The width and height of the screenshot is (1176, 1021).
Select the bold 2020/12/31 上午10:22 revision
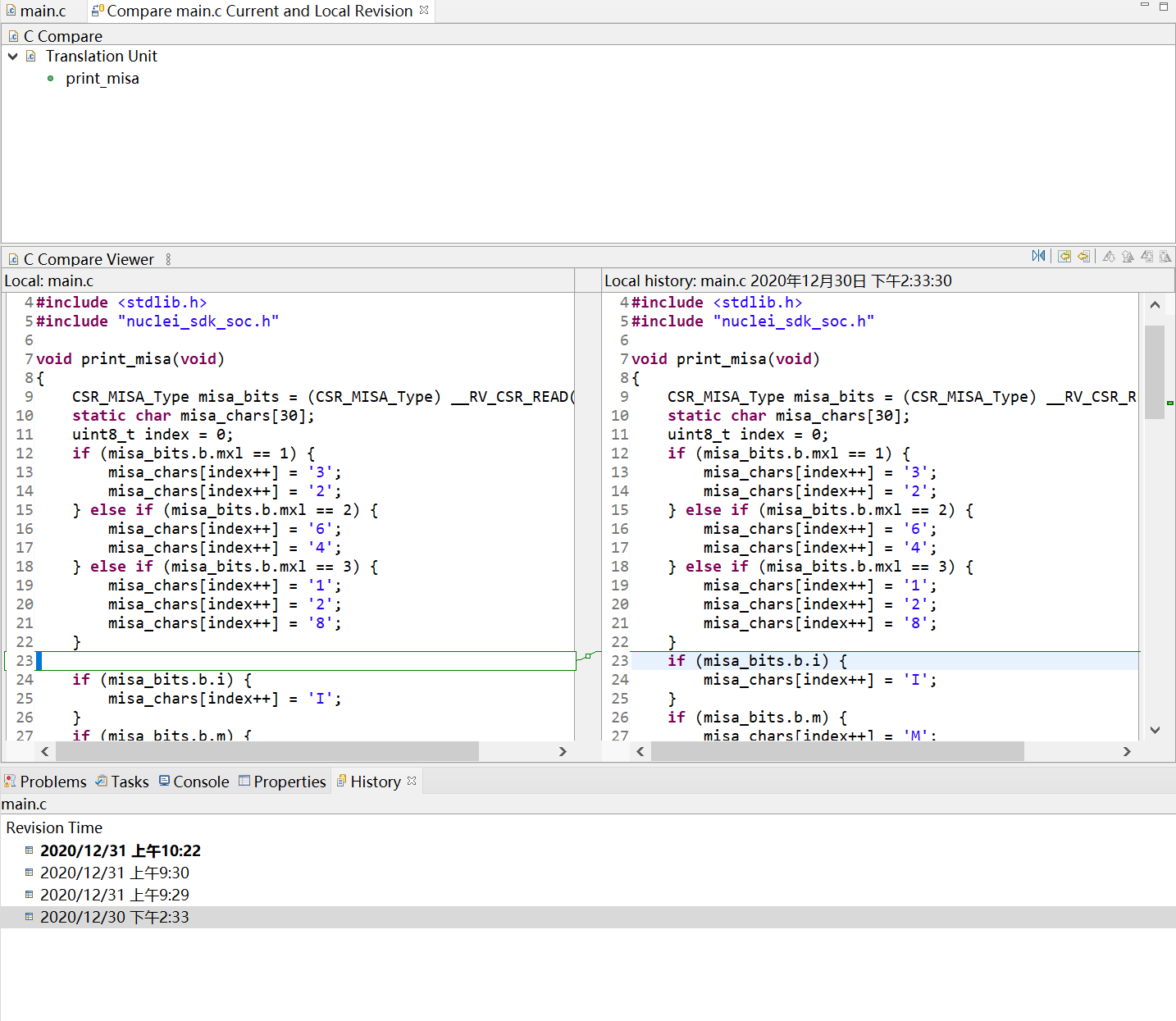point(120,850)
